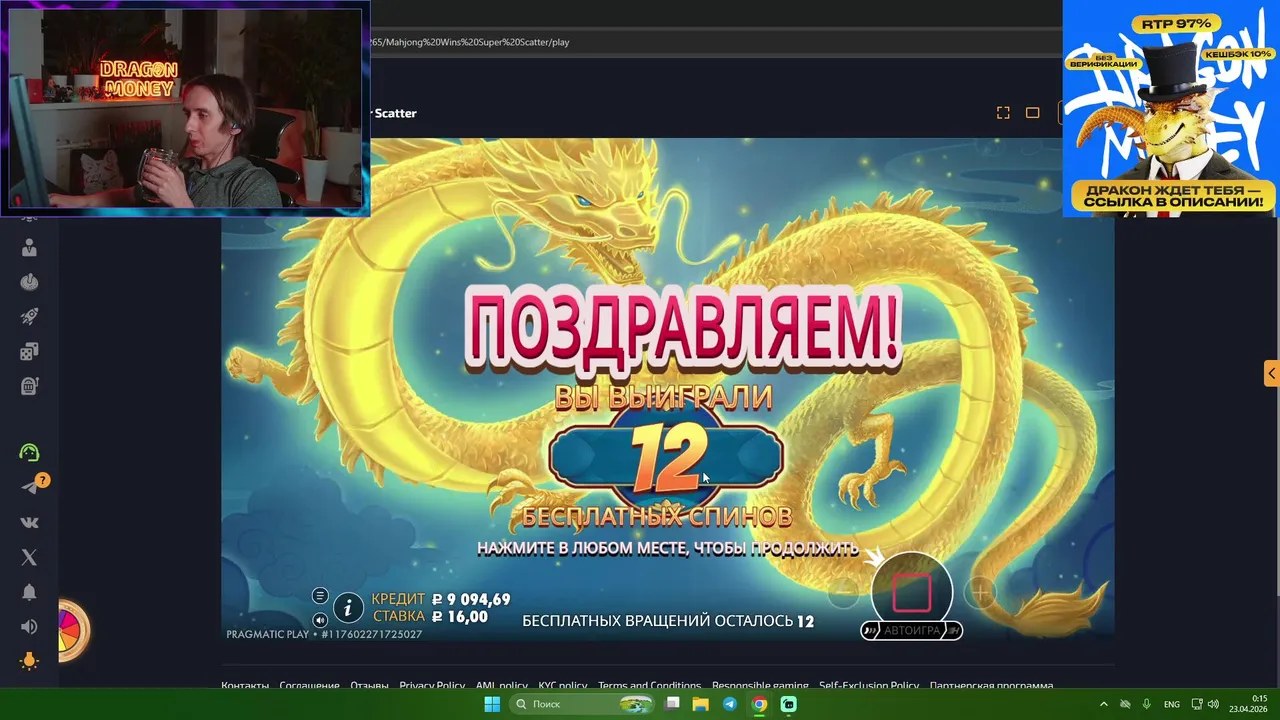Open the AML policy footer link
The width and height of the screenshot is (1280, 720).
coord(501,686)
